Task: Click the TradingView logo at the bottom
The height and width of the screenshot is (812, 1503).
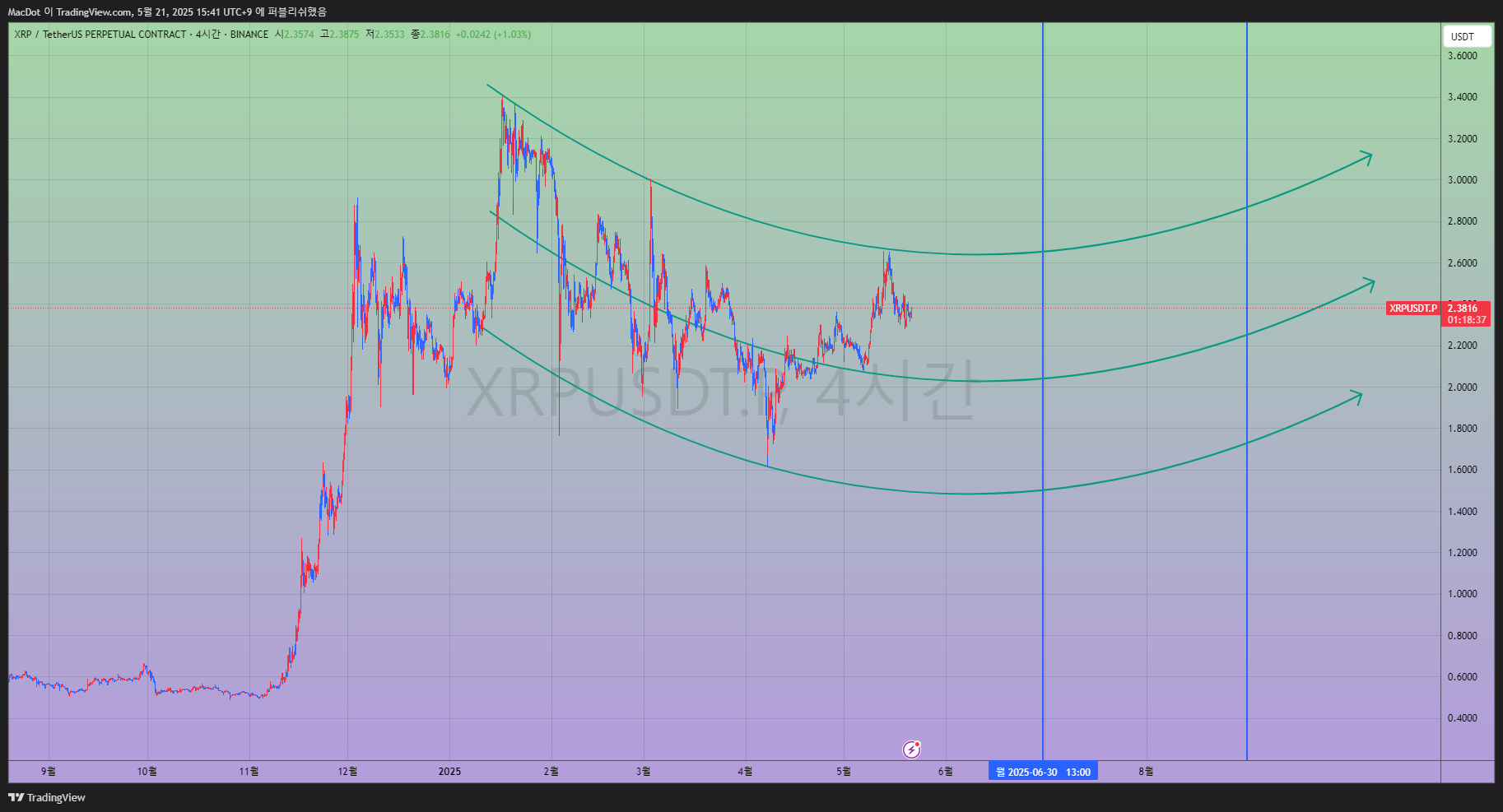Action: coord(47,797)
